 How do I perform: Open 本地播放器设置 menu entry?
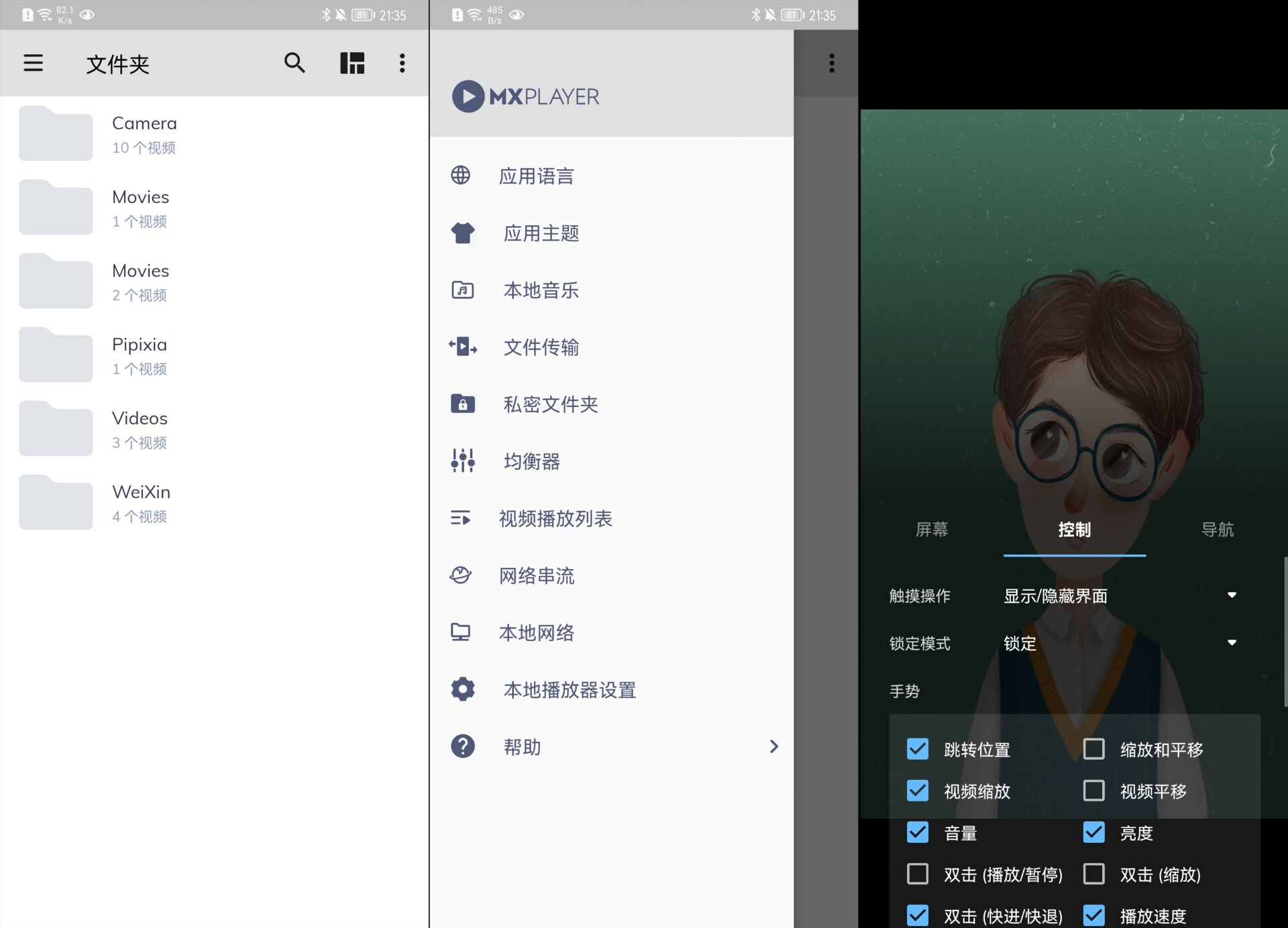click(x=612, y=689)
